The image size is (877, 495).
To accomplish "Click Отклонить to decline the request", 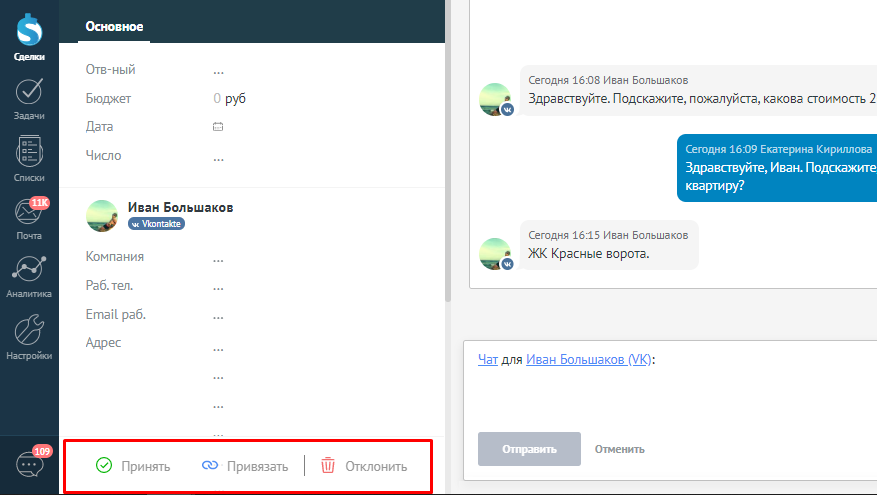I will [364, 466].
